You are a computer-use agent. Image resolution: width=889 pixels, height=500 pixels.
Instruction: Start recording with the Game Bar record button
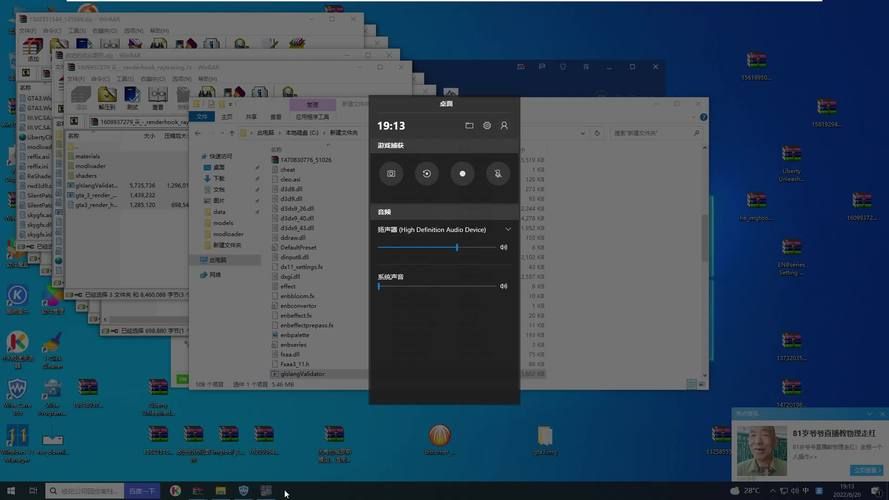[x=462, y=173]
